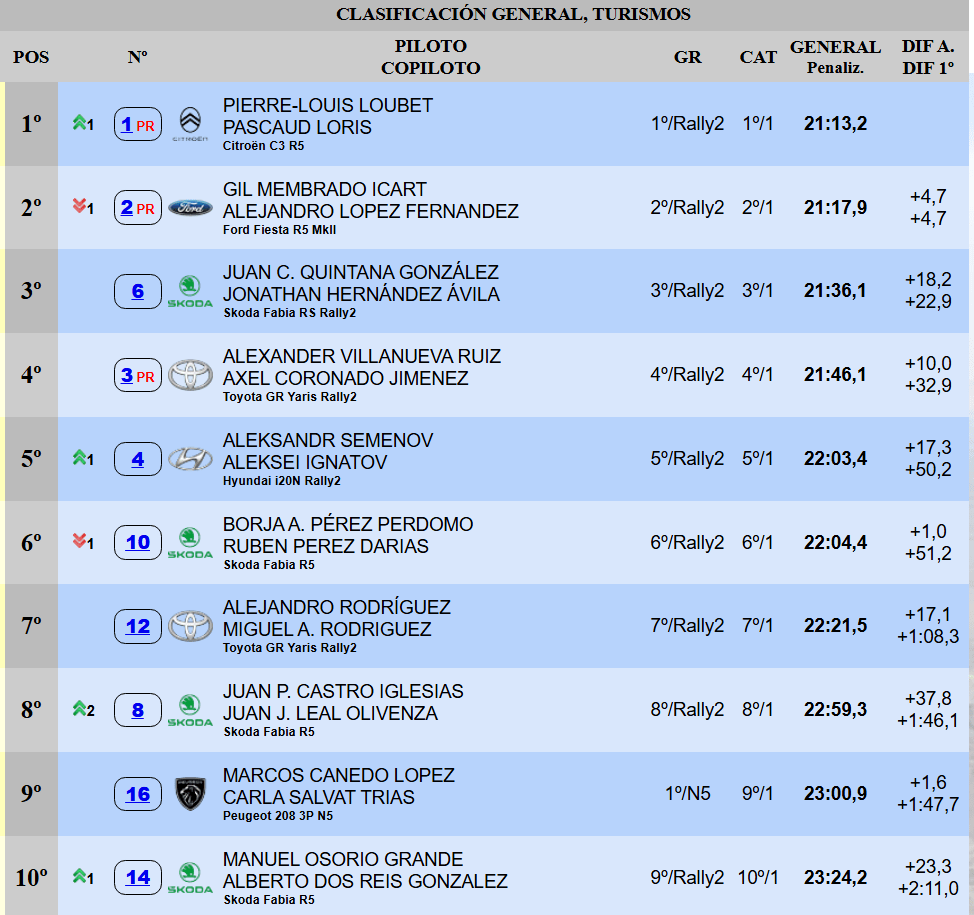This screenshot has height=915, width=974.
Task: Click the POS column header
Action: click(31, 57)
